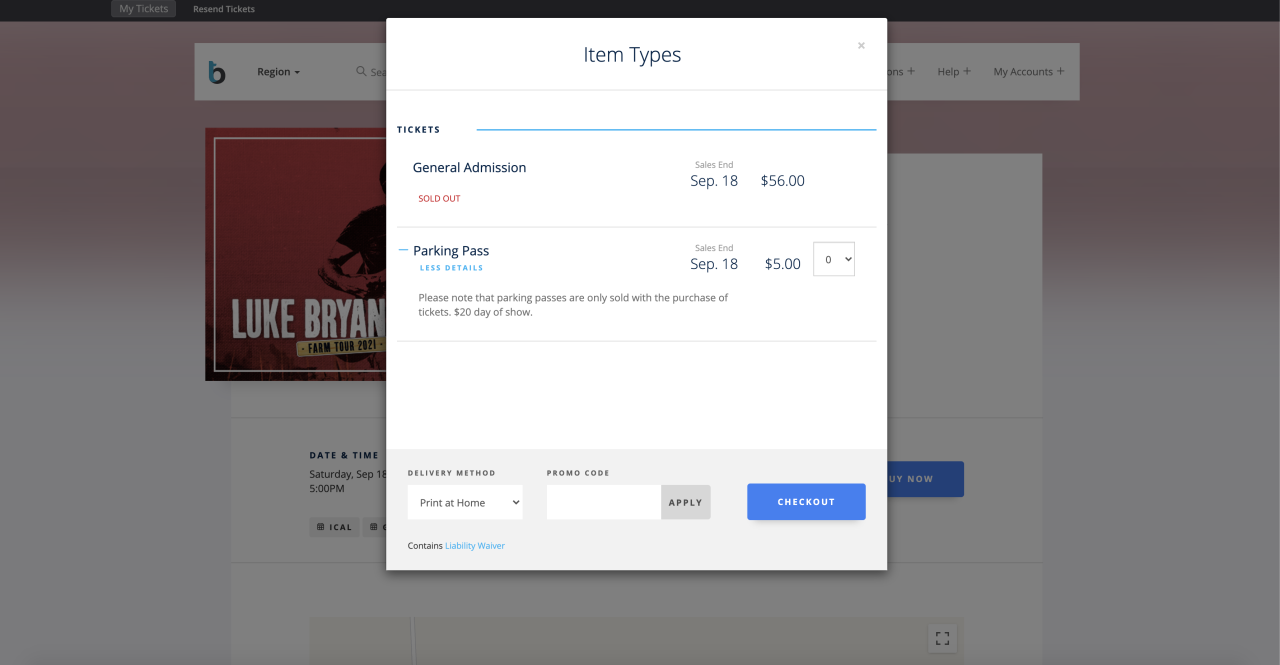Expand the Help menu
Image resolution: width=1280 pixels, height=665 pixels.
click(x=953, y=72)
